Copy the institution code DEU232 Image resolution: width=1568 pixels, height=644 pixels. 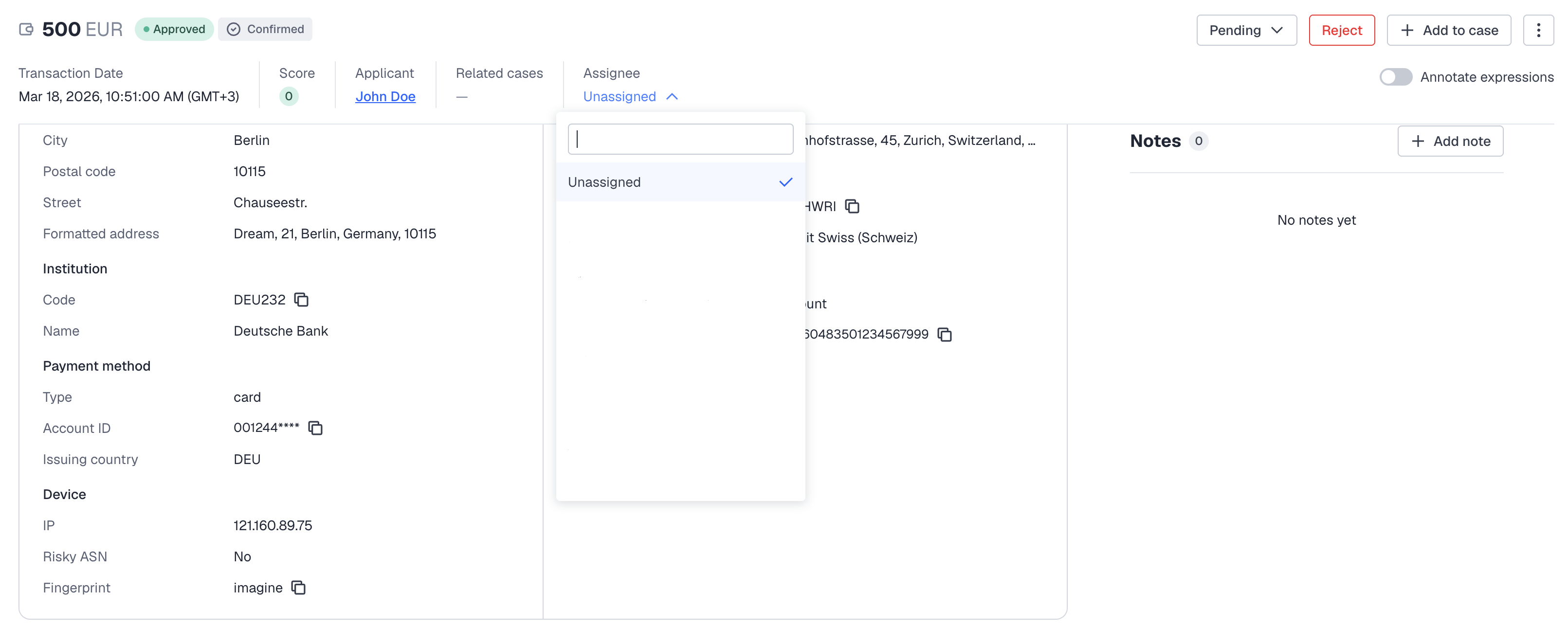click(x=301, y=299)
